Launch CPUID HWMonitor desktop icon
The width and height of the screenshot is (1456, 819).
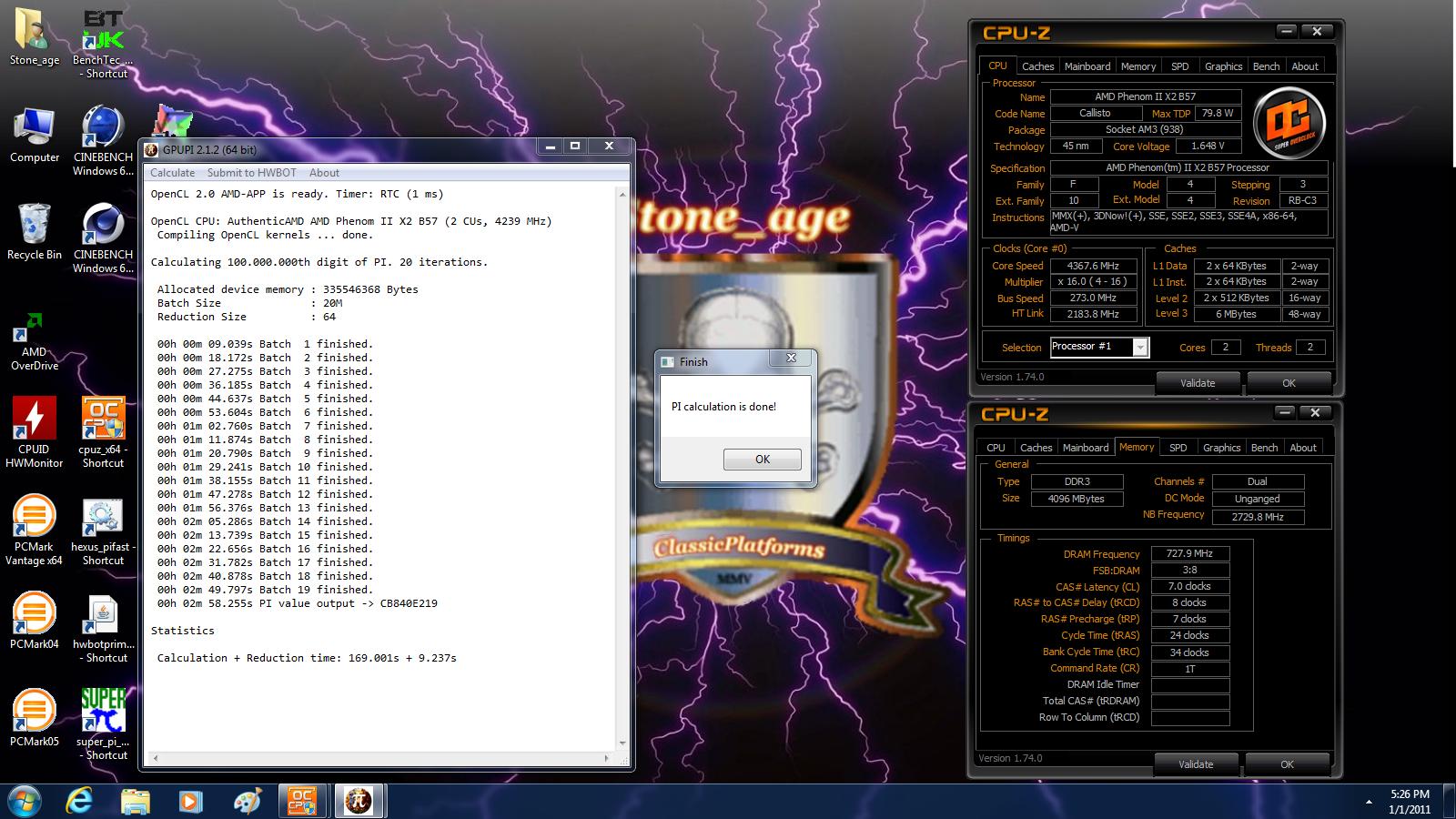(34, 433)
